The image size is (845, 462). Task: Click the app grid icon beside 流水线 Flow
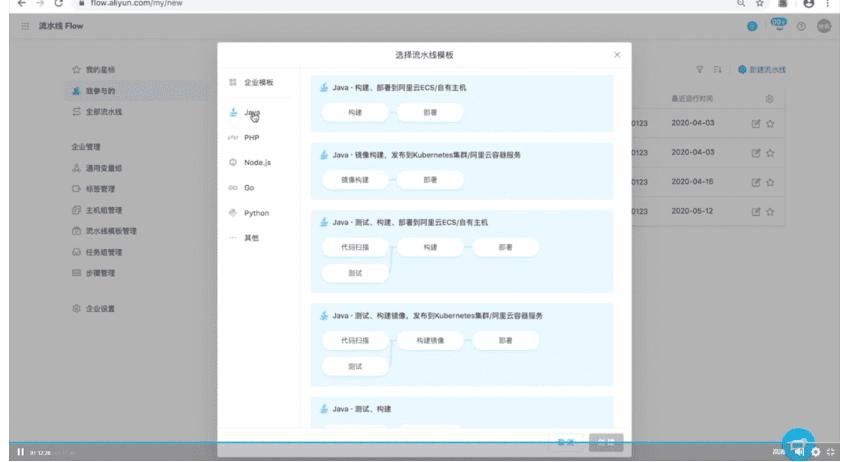coord(25,26)
